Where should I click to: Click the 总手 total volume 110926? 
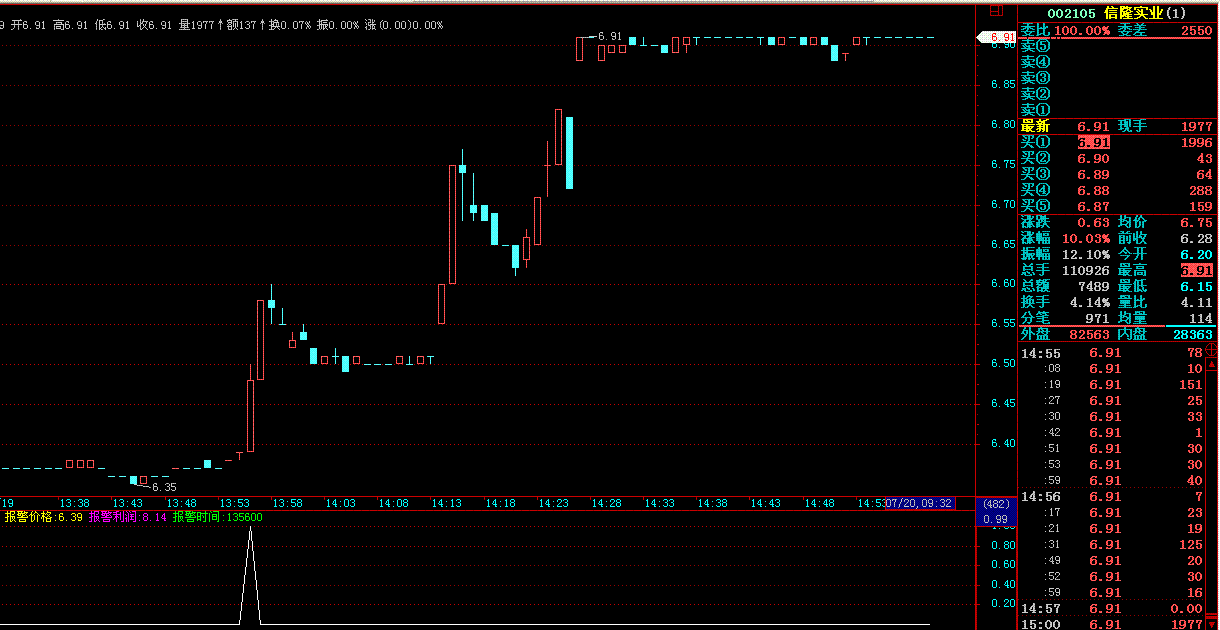point(1085,270)
